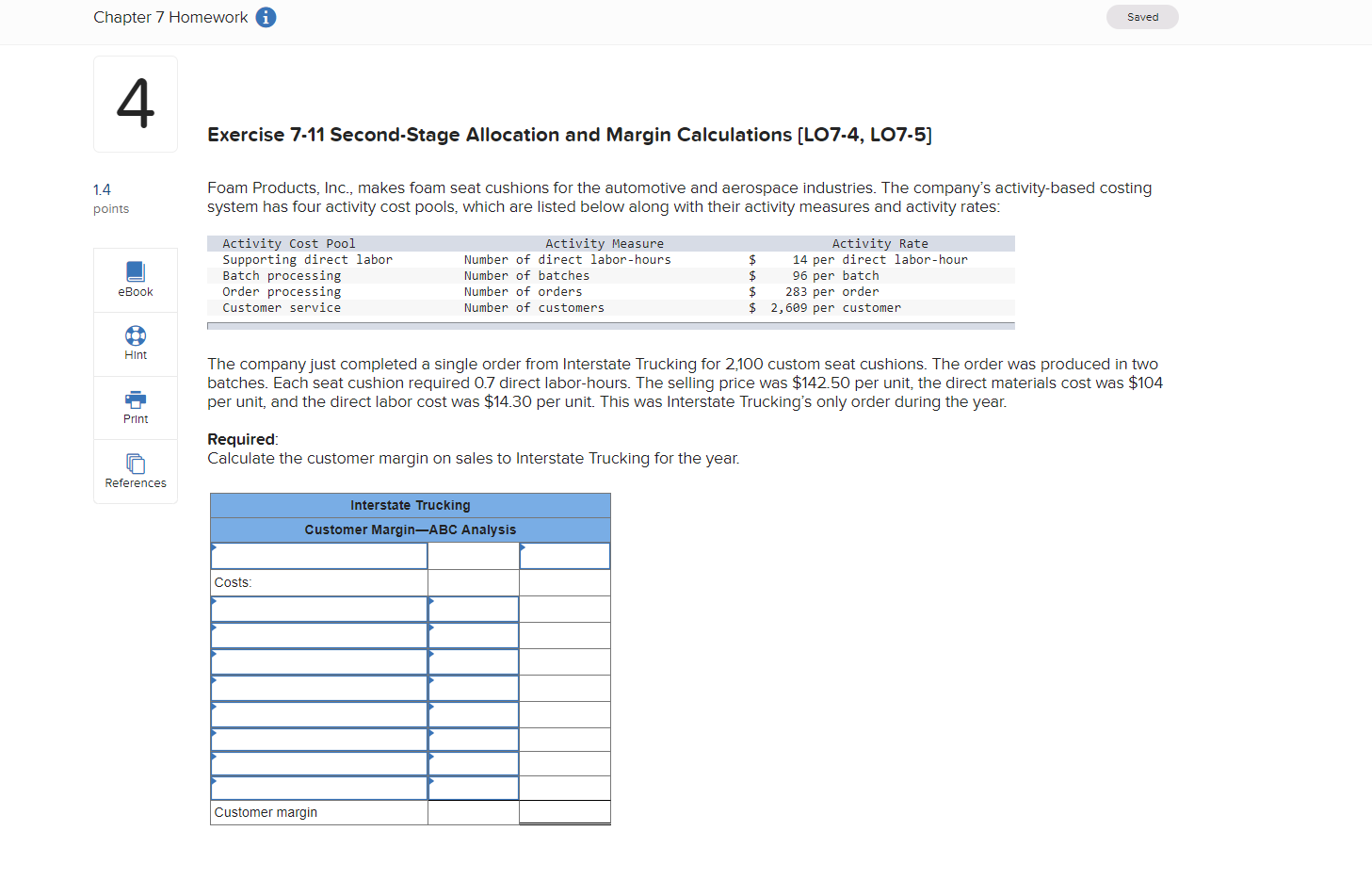Select the Interstate Trucking table header

click(410, 505)
